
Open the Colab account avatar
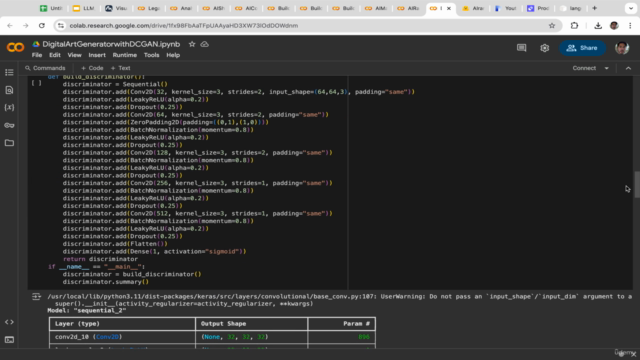(x=622, y=48)
